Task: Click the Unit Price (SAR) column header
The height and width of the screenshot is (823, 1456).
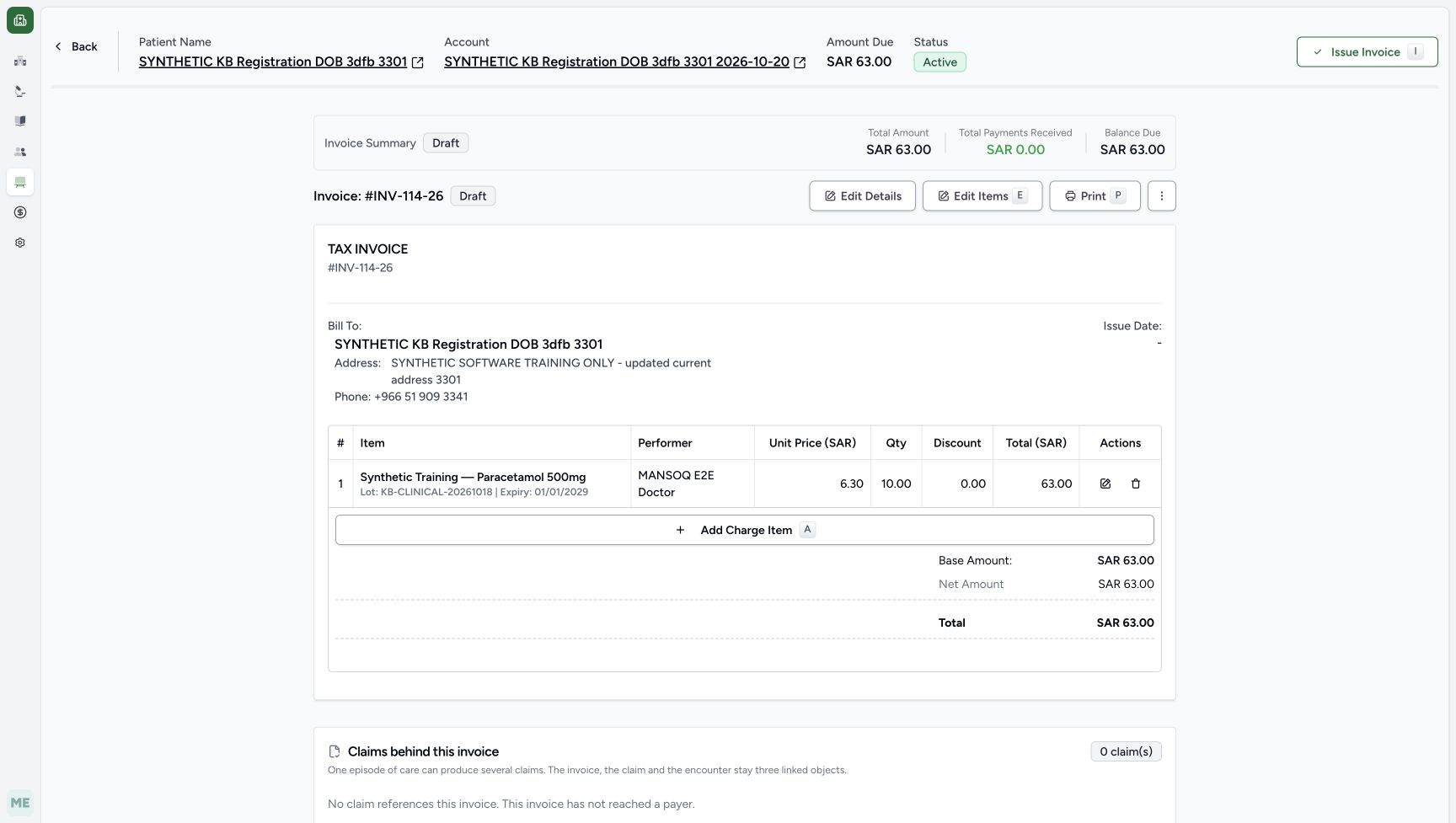Action: tap(812, 443)
